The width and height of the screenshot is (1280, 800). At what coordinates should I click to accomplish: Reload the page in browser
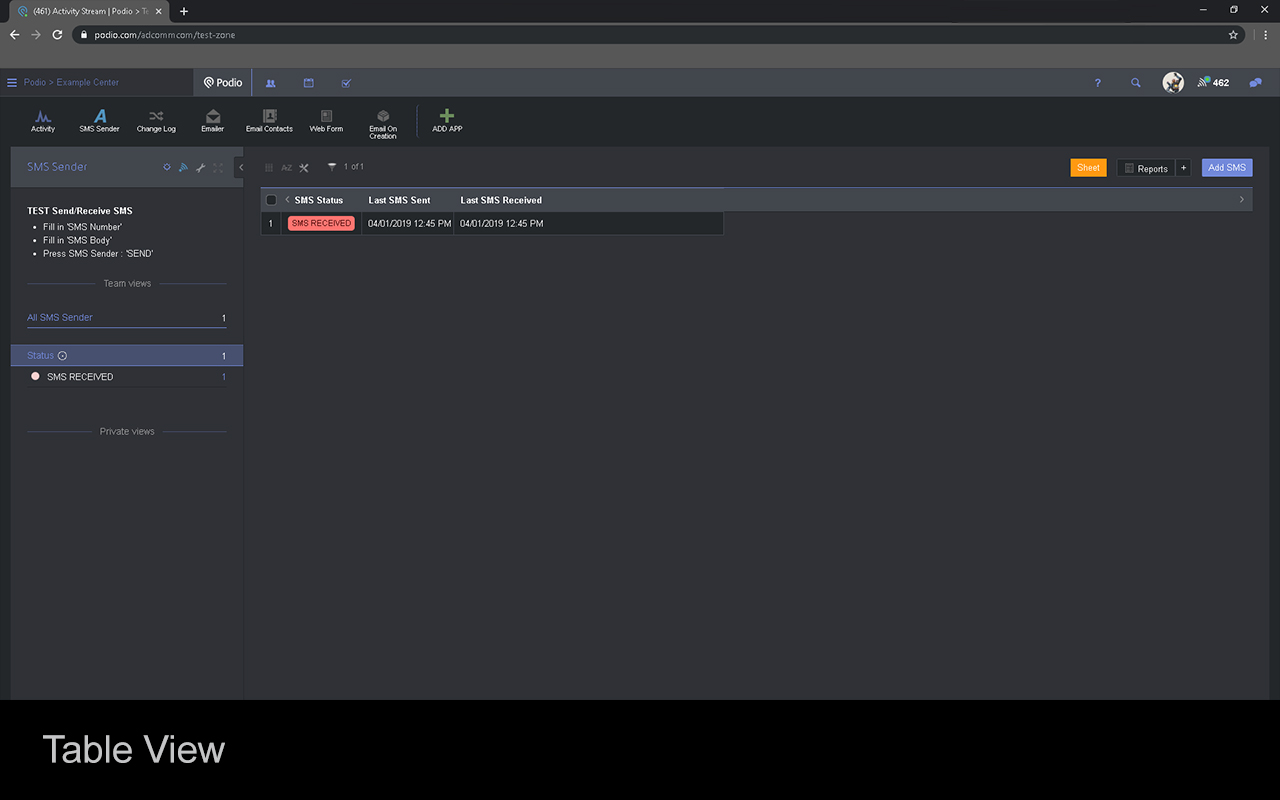(x=57, y=34)
